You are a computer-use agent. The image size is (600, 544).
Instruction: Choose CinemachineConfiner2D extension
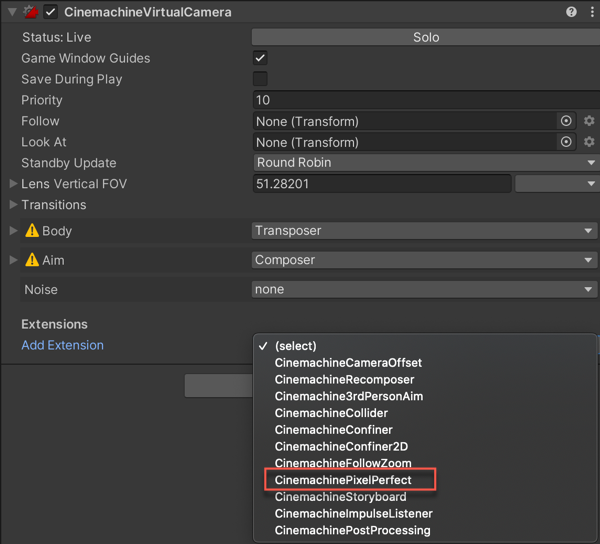[341, 446]
